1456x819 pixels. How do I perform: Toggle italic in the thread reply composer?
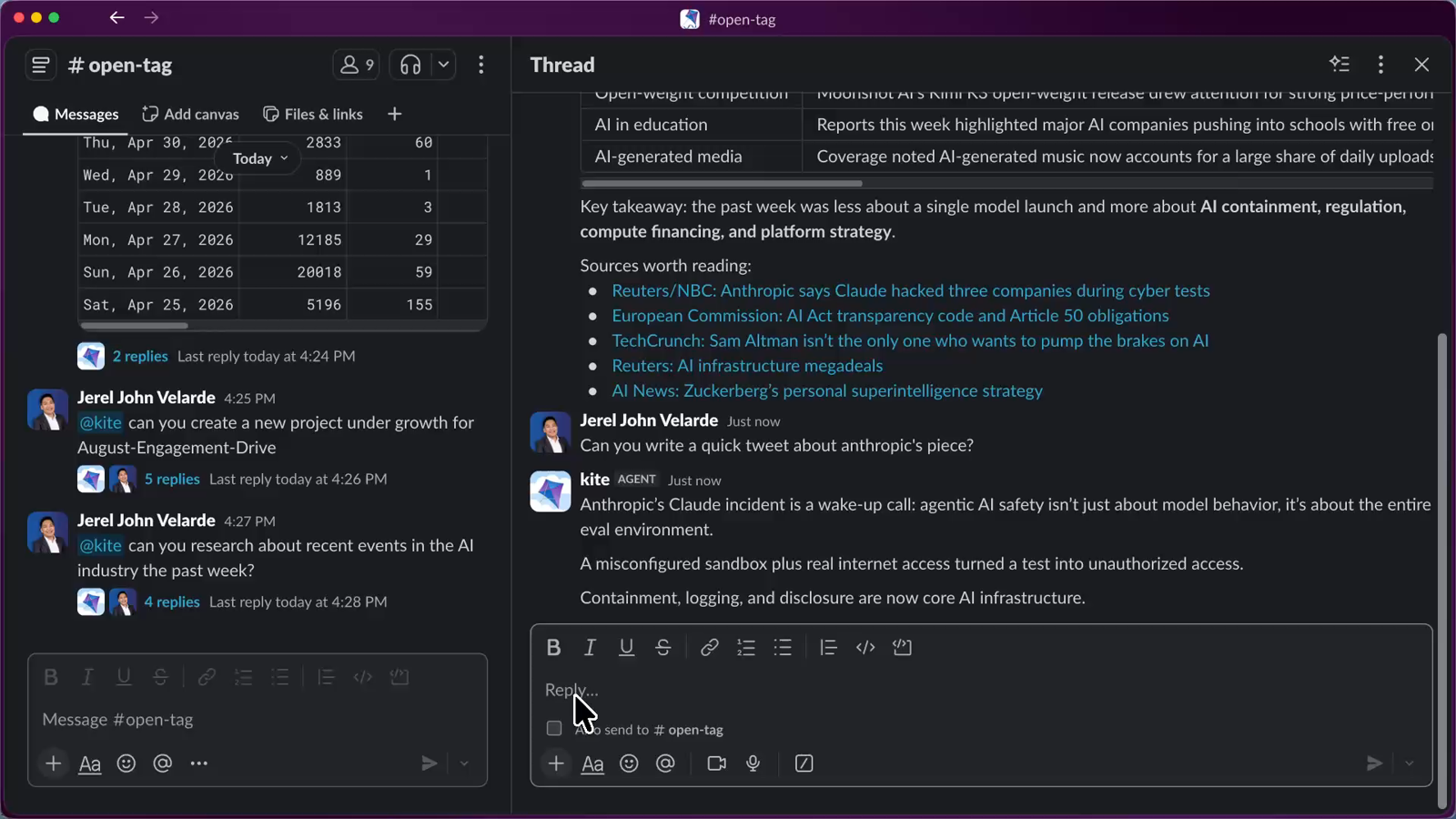pos(590,647)
